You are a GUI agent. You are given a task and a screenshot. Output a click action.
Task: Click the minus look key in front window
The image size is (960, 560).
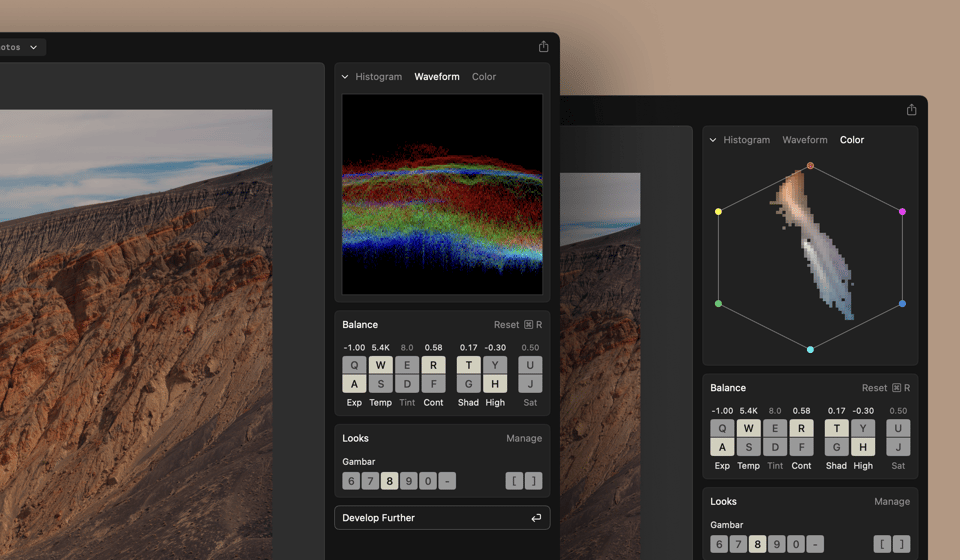pos(447,481)
